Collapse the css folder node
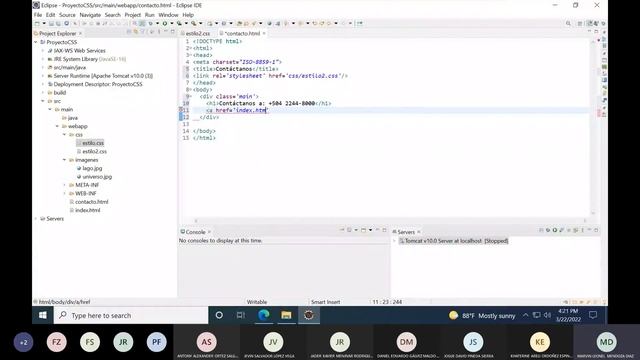Image resolution: width=640 pixels, height=360 pixels. [x=64, y=134]
